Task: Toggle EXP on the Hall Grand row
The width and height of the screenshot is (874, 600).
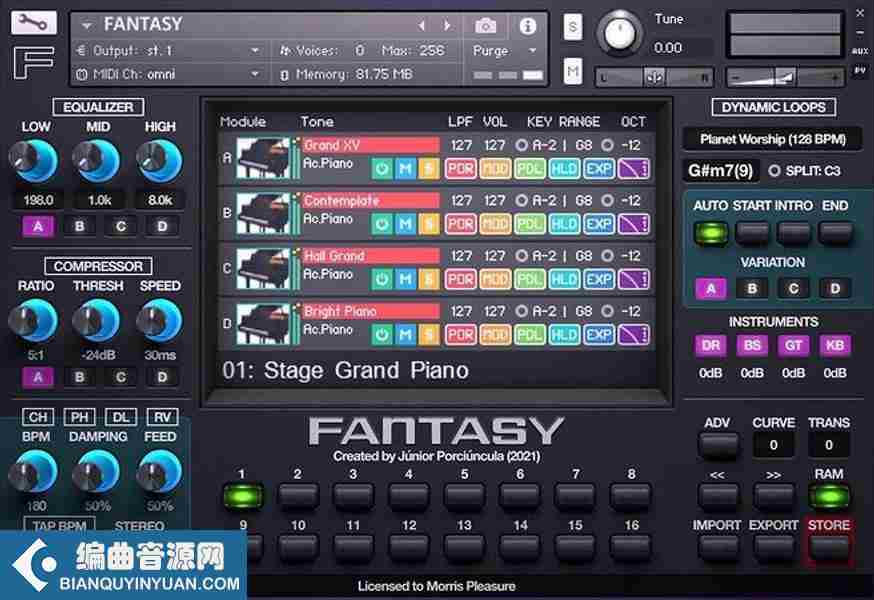Action: coord(599,279)
